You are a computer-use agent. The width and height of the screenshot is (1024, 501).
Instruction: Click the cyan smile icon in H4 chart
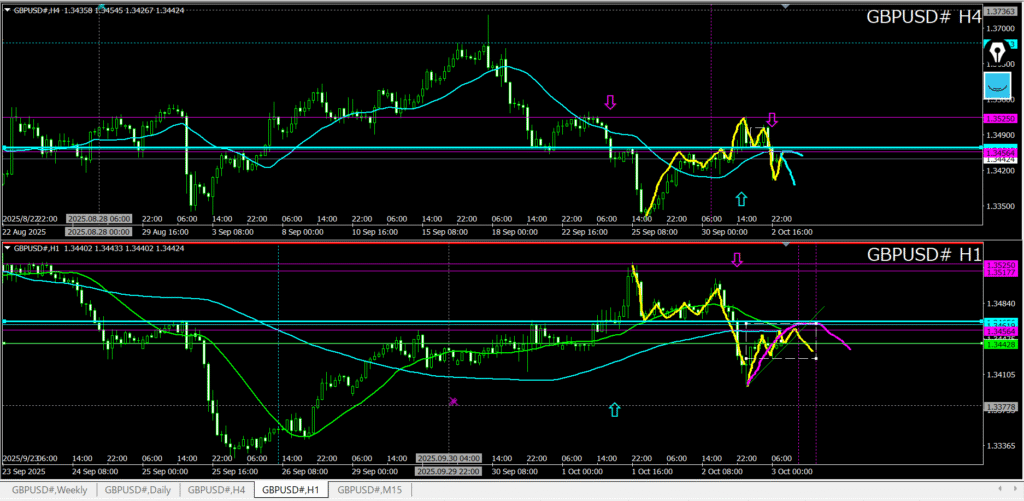pos(997,86)
